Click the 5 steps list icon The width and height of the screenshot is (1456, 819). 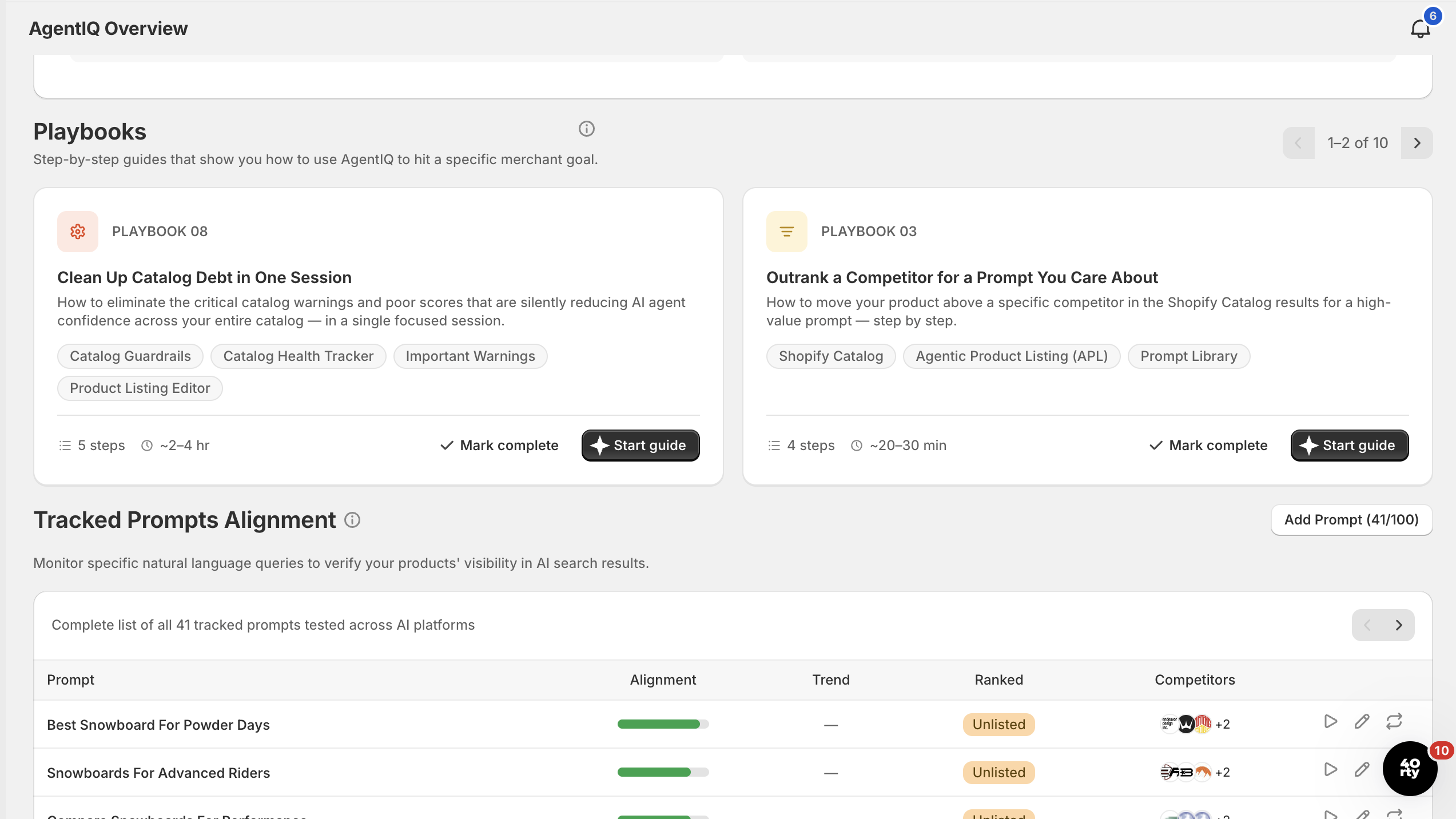pos(65,446)
